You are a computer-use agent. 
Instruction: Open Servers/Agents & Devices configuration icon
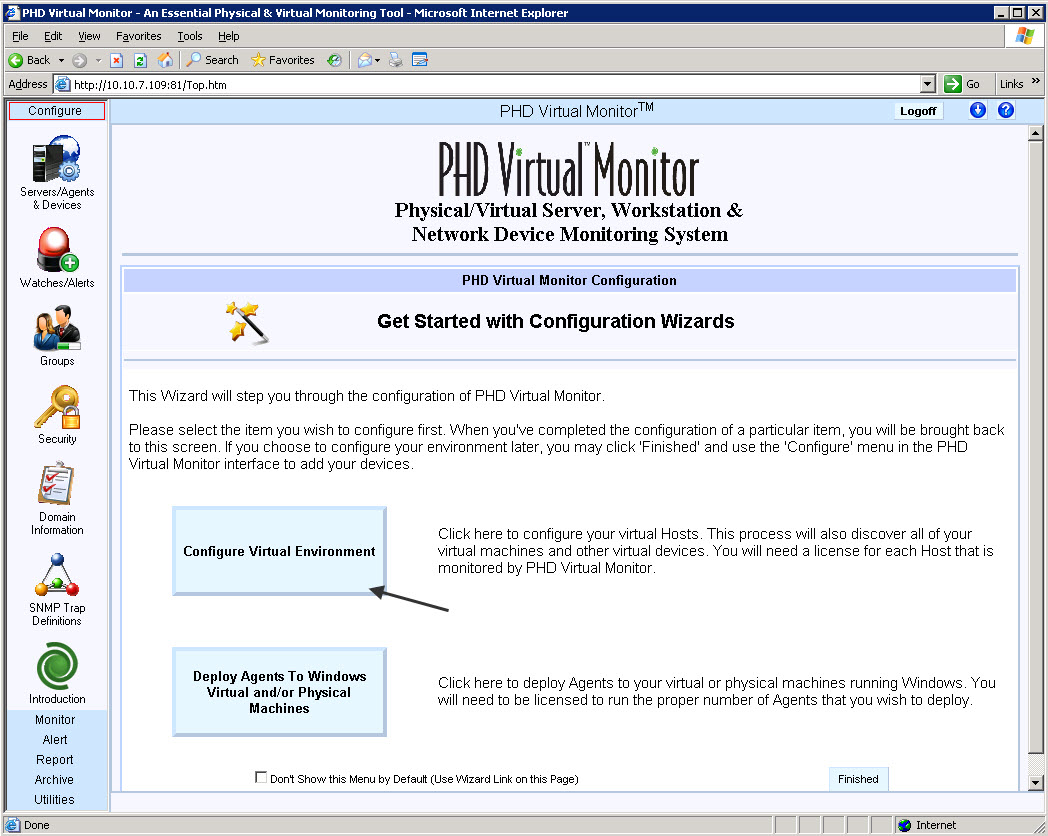coord(57,158)
